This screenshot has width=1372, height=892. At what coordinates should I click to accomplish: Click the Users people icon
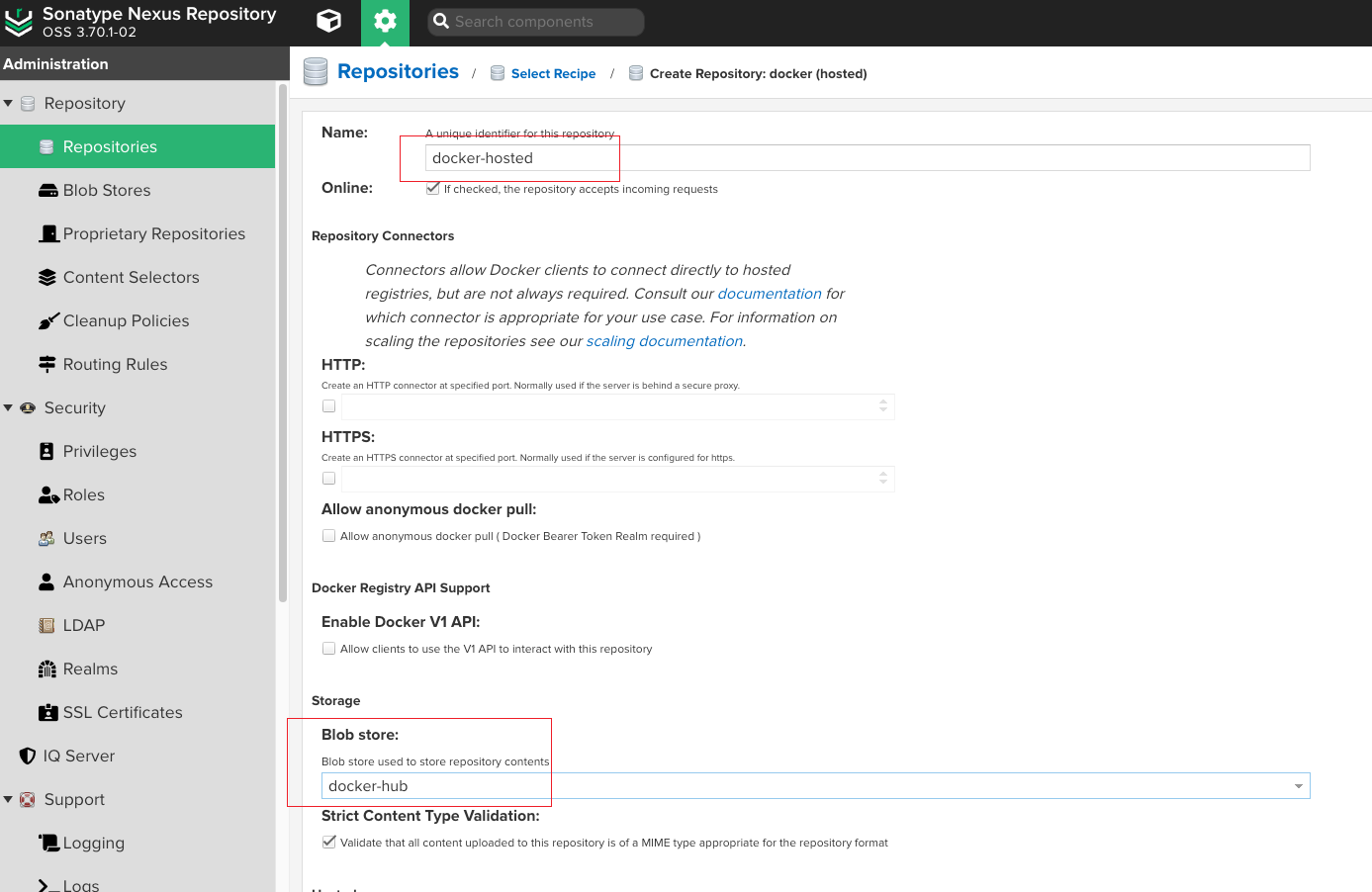click(46, 538)
